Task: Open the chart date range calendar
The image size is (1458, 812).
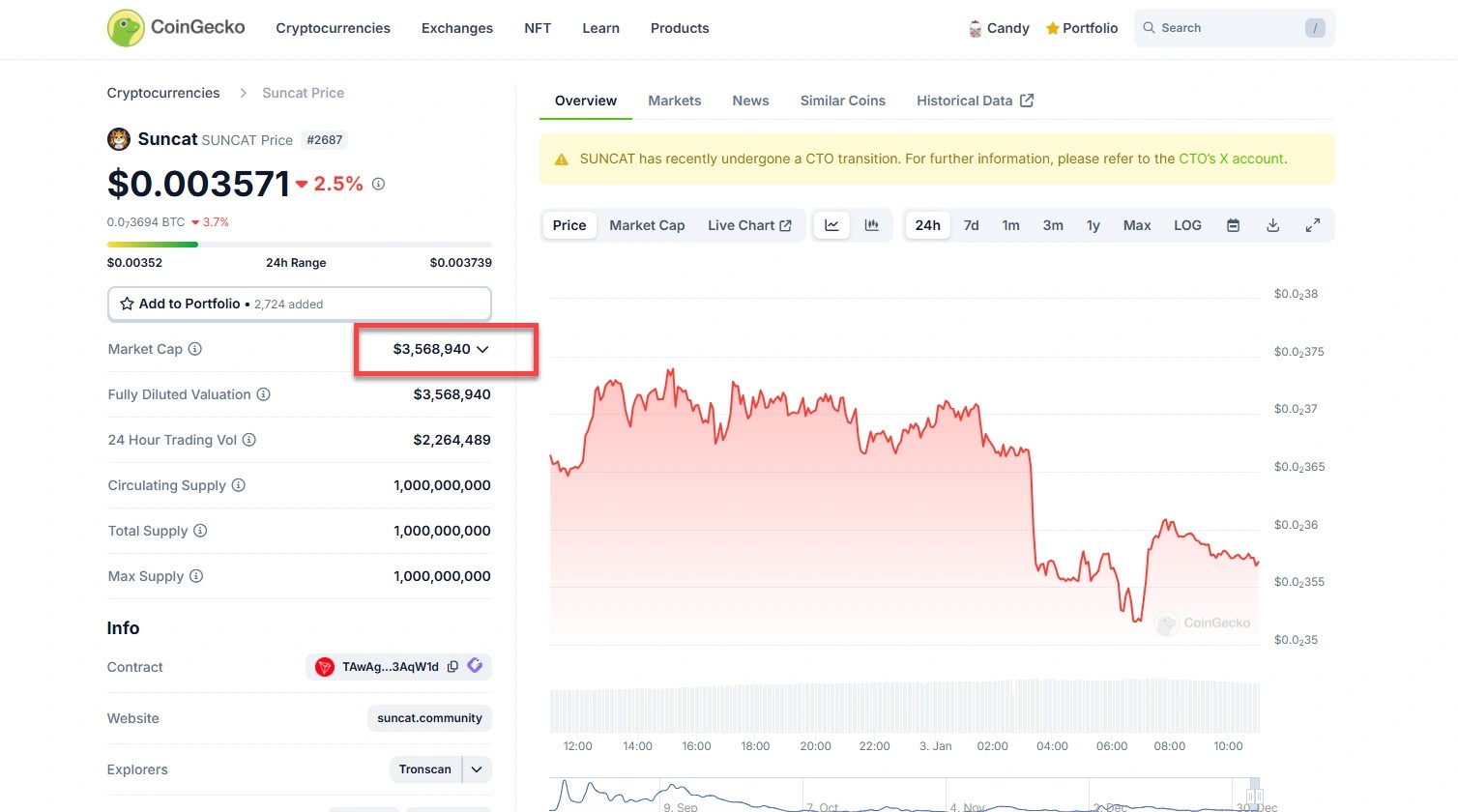Action: point(1234,225)
